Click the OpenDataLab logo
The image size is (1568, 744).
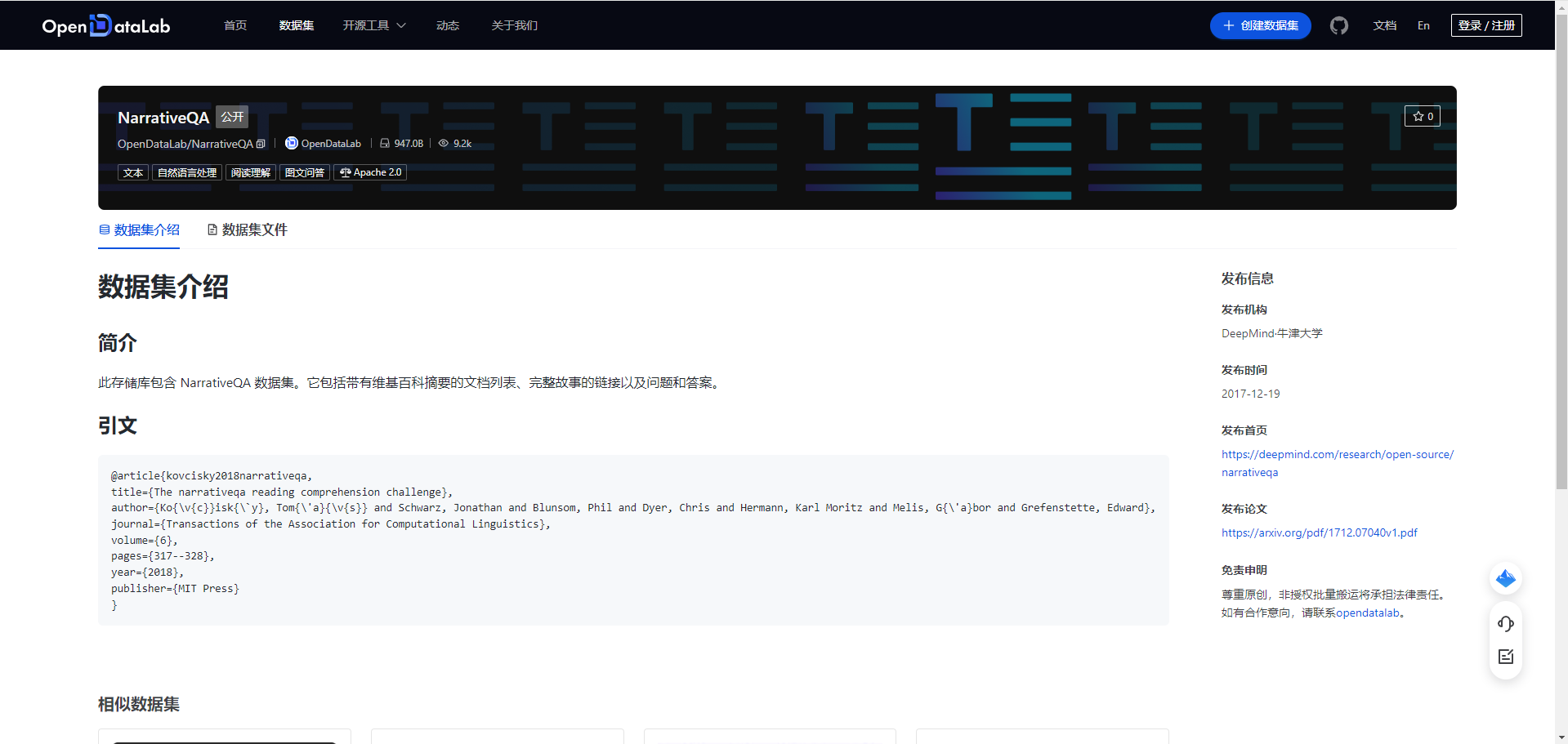point(106,25)
